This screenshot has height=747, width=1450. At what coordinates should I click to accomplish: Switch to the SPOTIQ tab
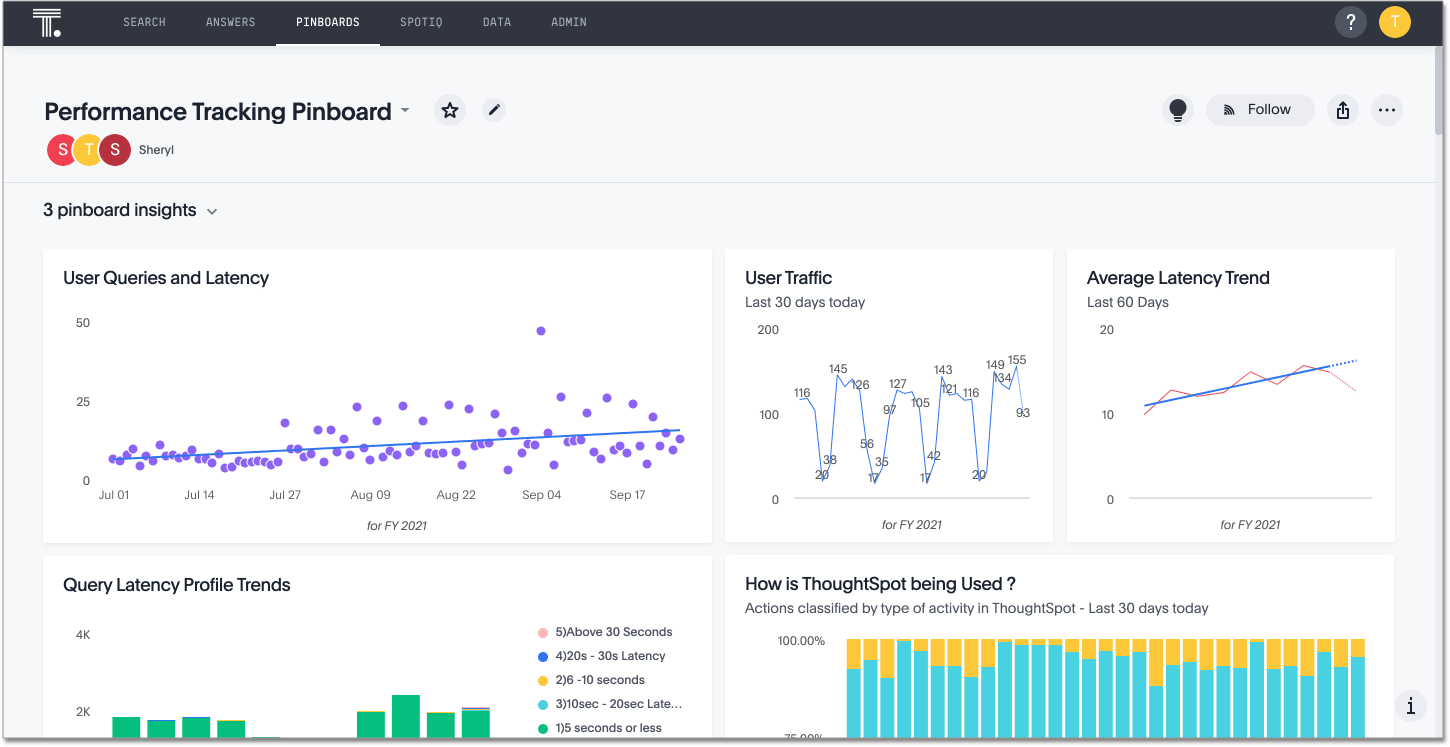(421, 21)
